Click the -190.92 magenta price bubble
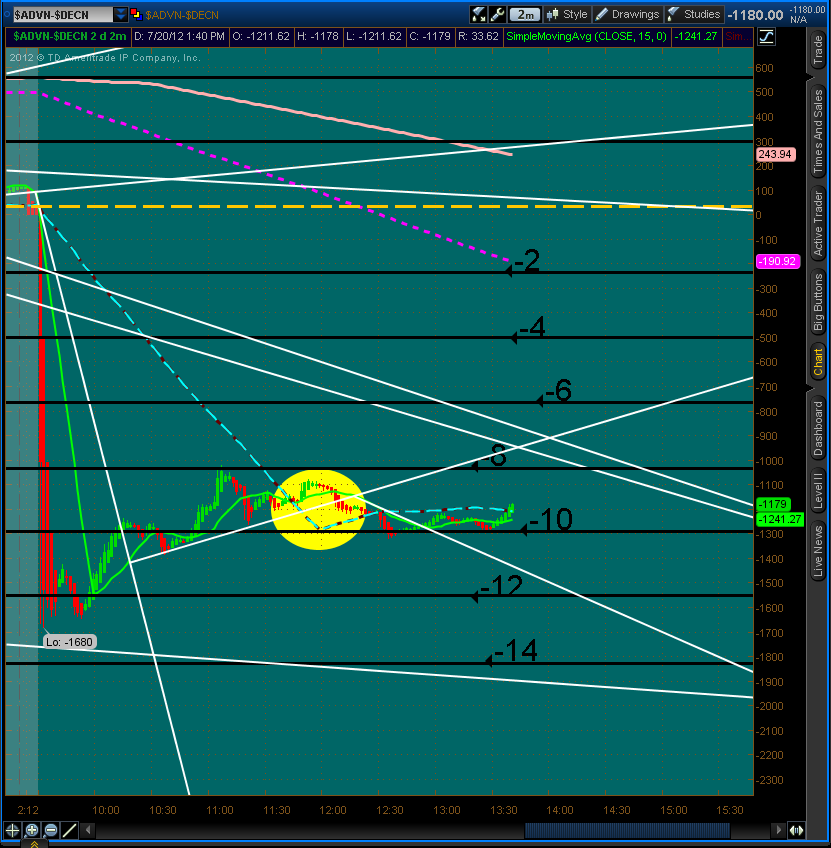 coord(777,261)
